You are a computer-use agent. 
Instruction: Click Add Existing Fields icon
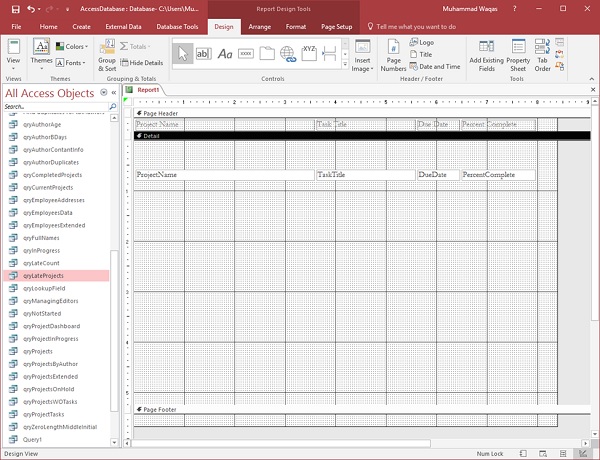click(x=487, y=56)
